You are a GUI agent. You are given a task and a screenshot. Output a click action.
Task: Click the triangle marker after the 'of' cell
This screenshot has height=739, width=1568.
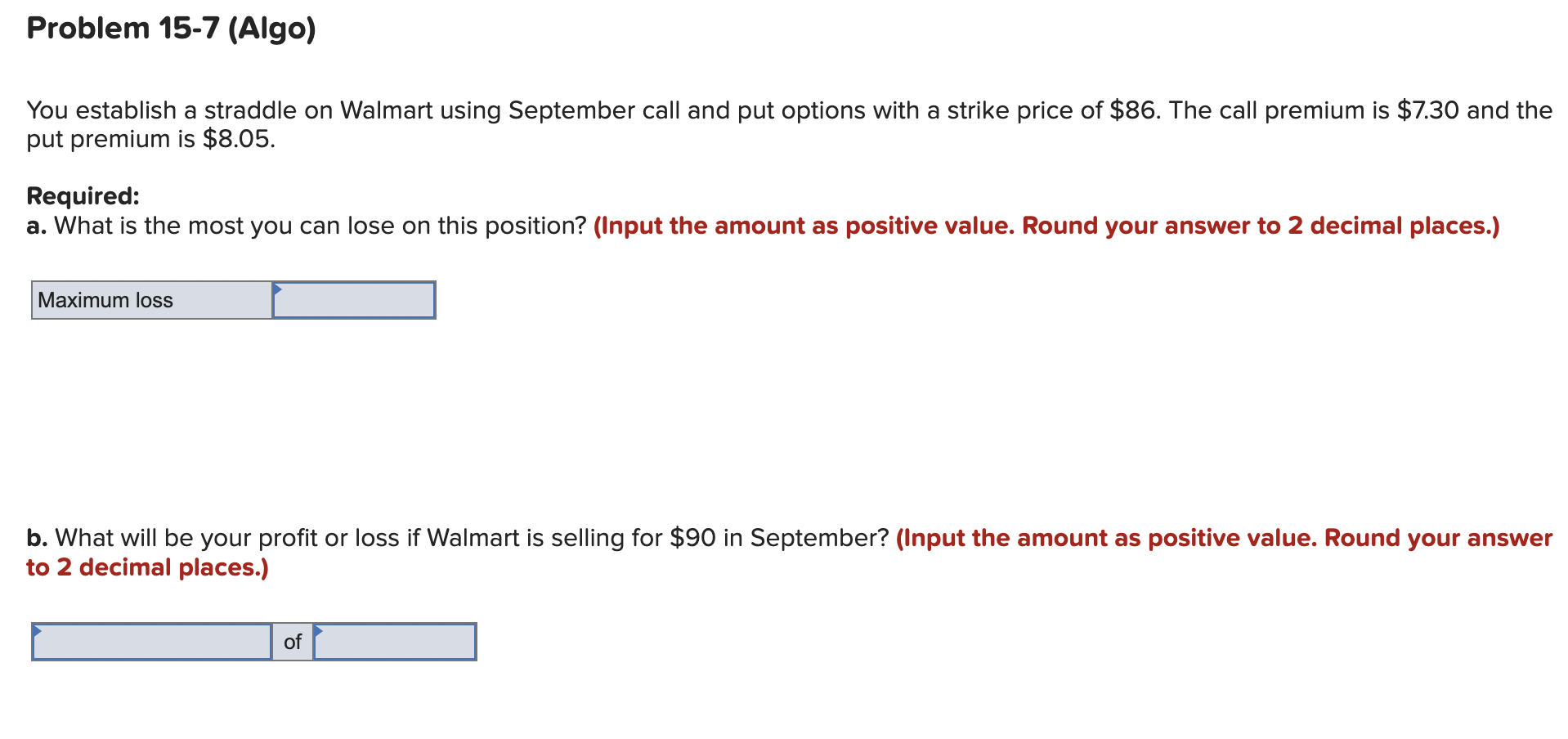pos(321,632)
